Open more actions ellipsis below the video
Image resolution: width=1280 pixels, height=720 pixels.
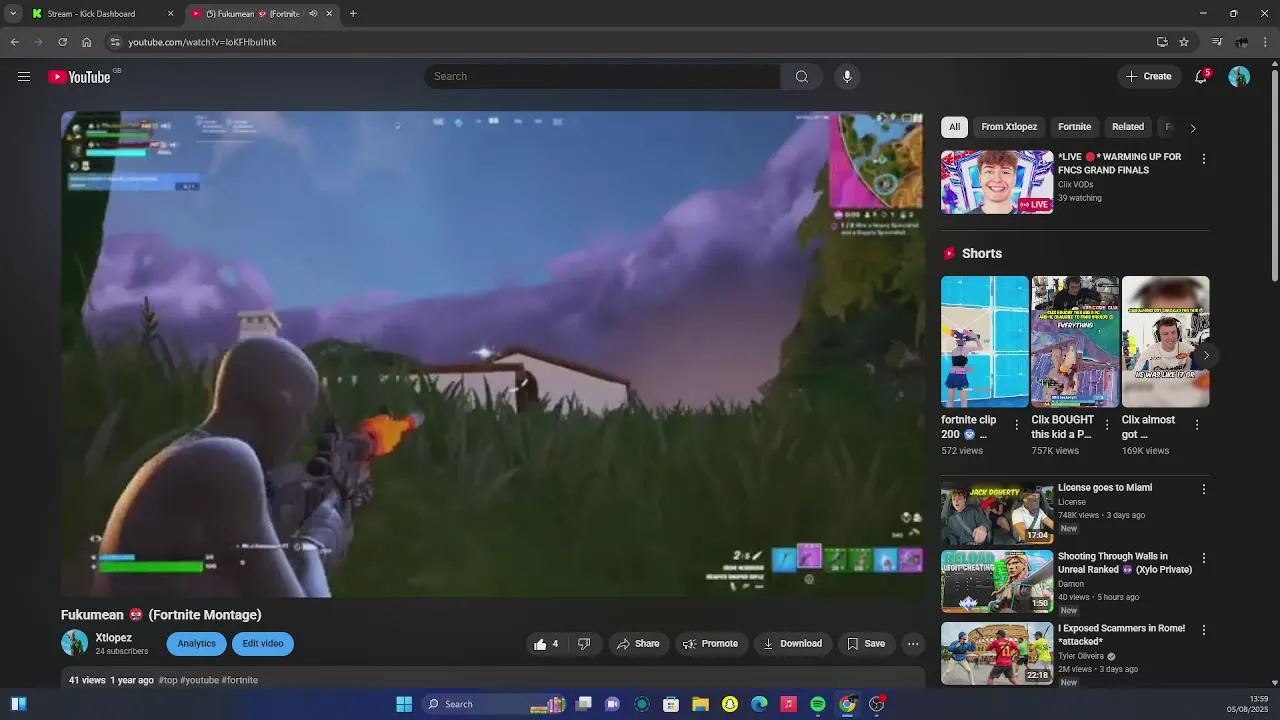913,644
